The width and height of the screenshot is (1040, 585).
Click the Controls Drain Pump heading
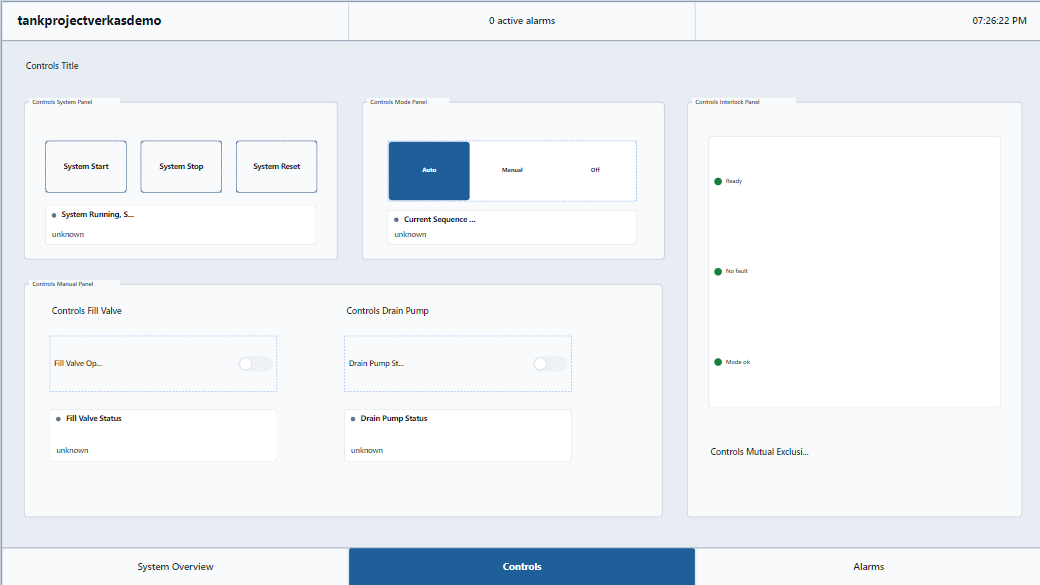(387, 310)
